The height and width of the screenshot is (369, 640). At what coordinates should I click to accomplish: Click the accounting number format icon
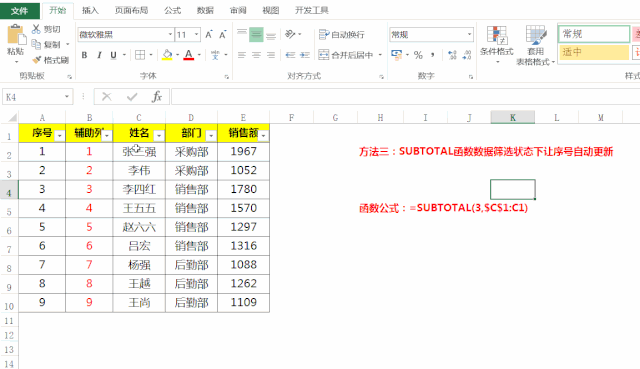(x=396, y=55)
